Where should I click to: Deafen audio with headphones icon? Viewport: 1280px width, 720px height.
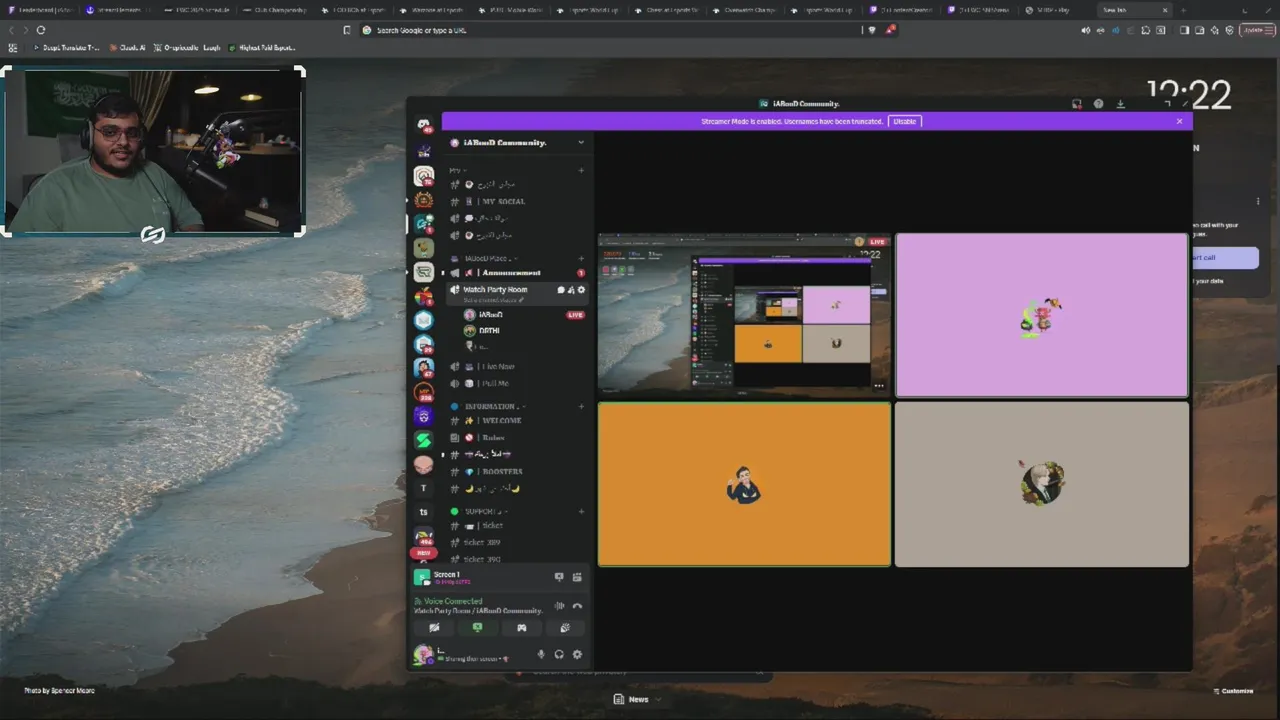[x=559, y=655]
